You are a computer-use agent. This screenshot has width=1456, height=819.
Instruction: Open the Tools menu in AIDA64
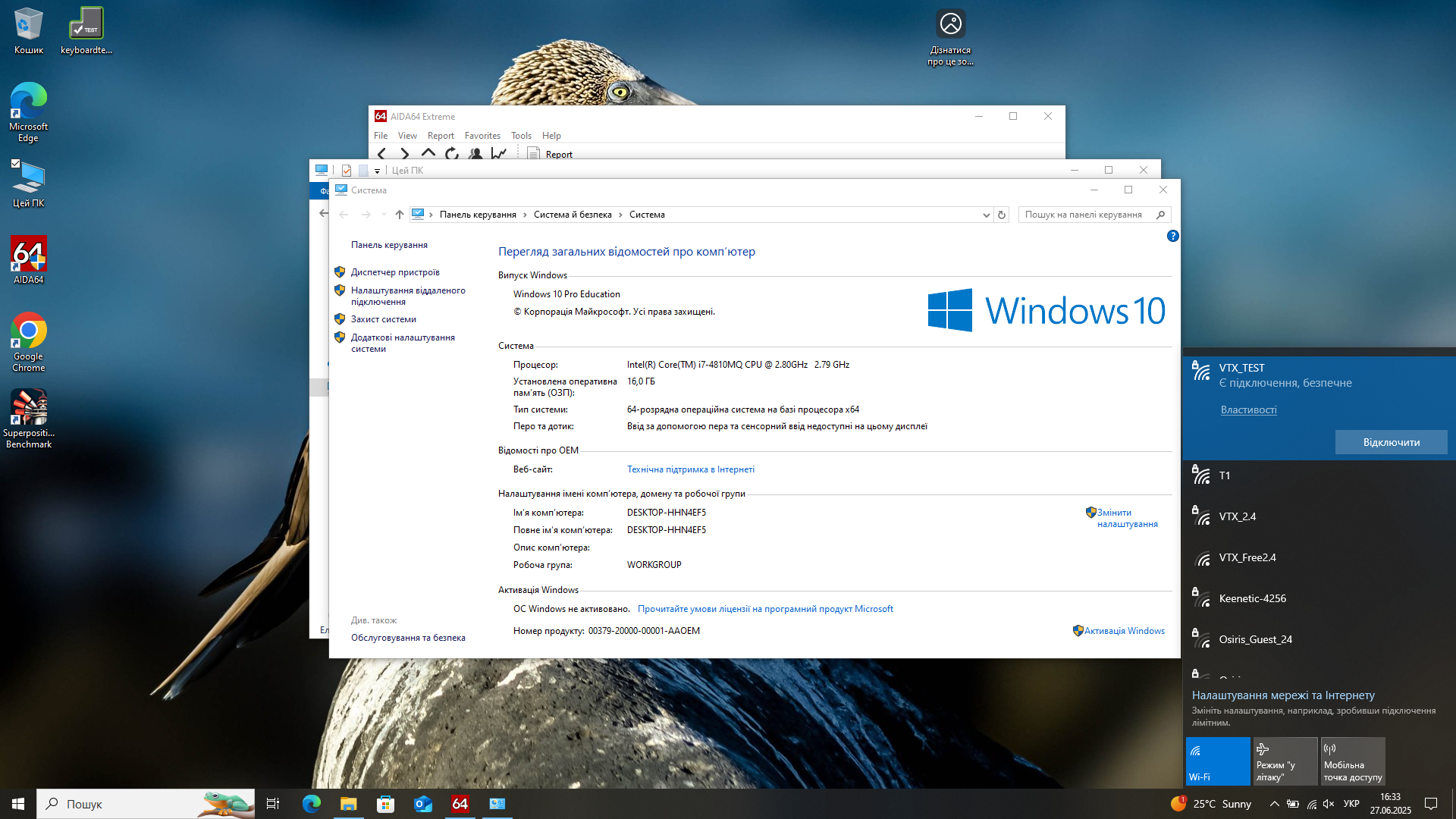tap(521, 136)
